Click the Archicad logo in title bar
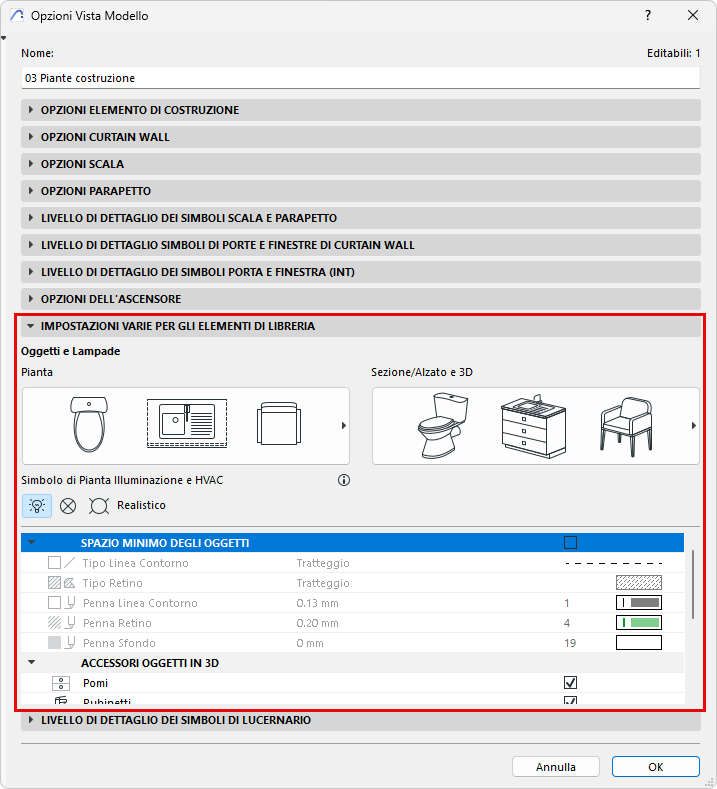 (17, 16)
